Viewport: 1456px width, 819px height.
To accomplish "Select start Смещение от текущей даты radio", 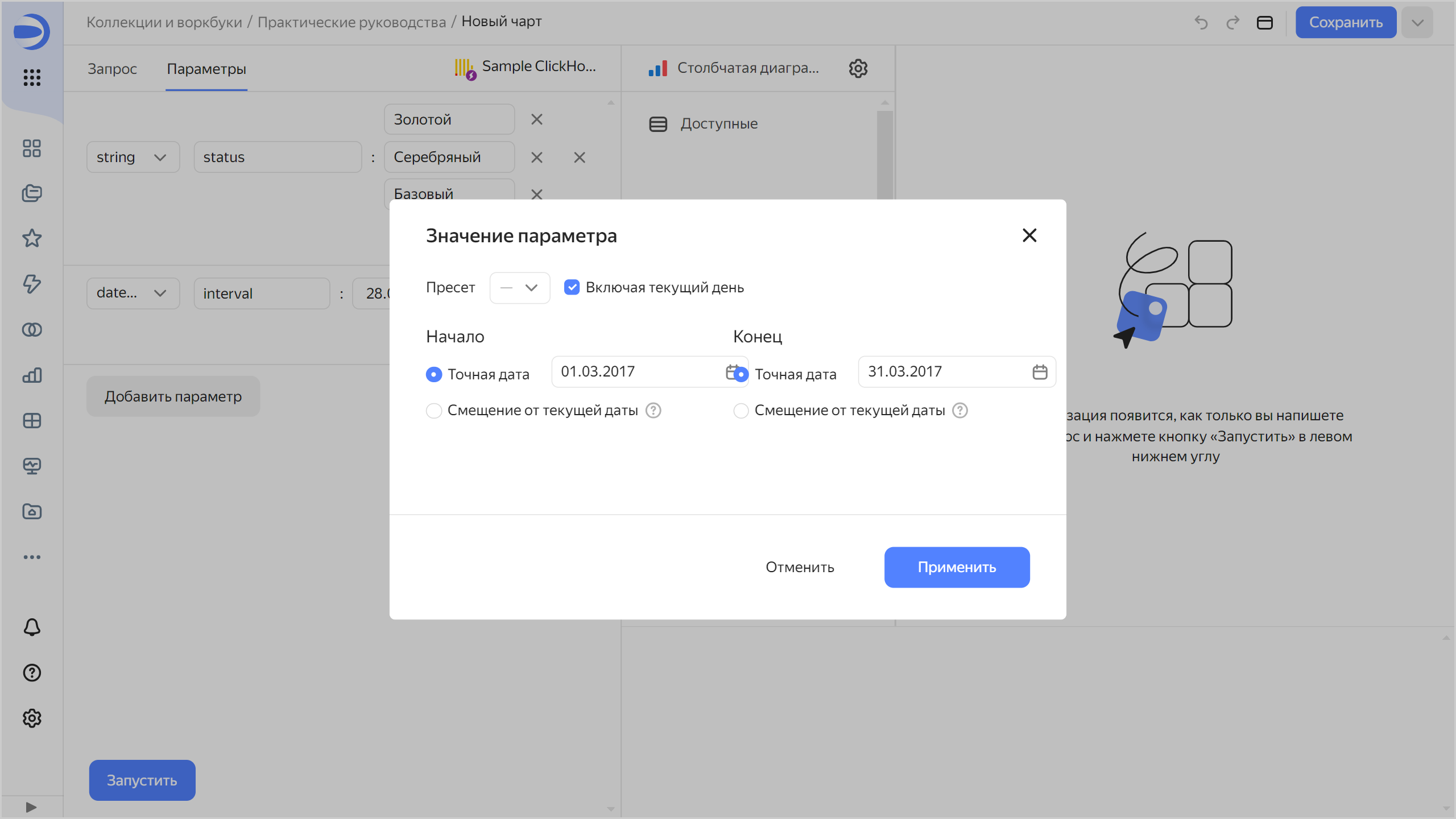I will pyautogui.click(x=434, y=411).
